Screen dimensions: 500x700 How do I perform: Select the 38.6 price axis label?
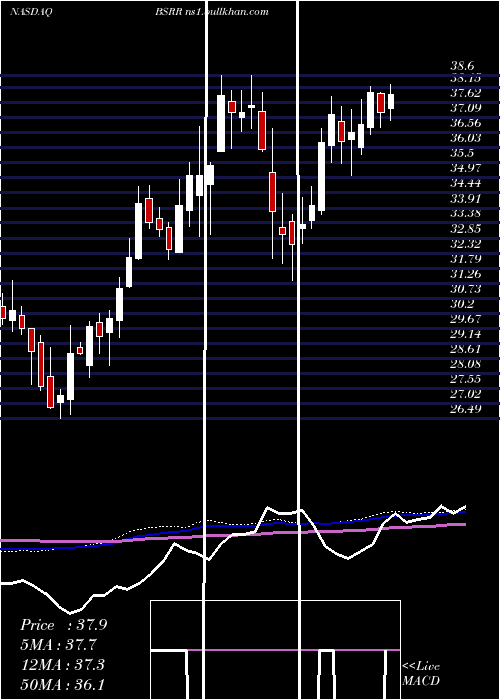462,66
